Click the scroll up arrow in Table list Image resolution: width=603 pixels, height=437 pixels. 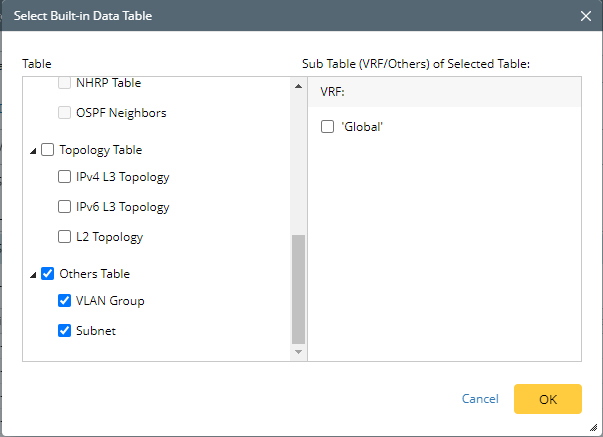click(x=297, y=86)
